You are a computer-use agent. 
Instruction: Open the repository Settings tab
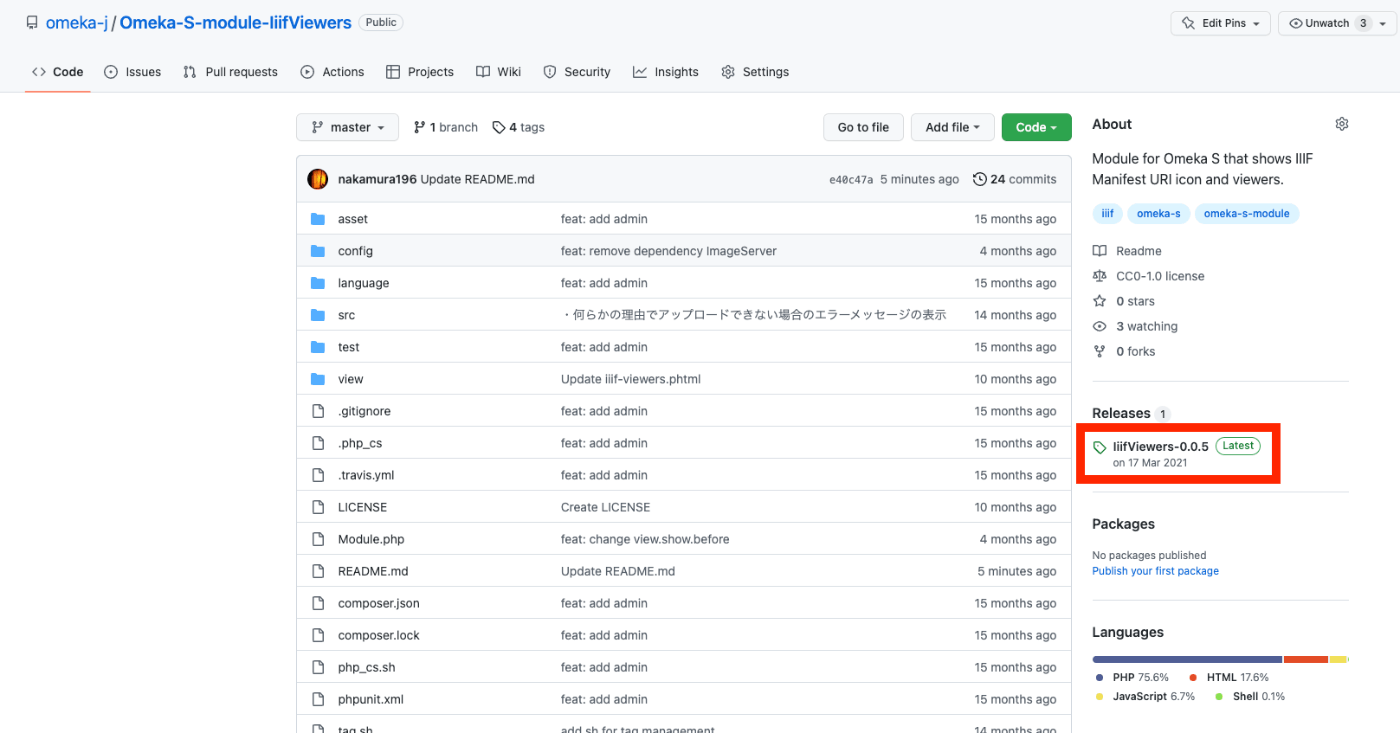coord(755,72)
